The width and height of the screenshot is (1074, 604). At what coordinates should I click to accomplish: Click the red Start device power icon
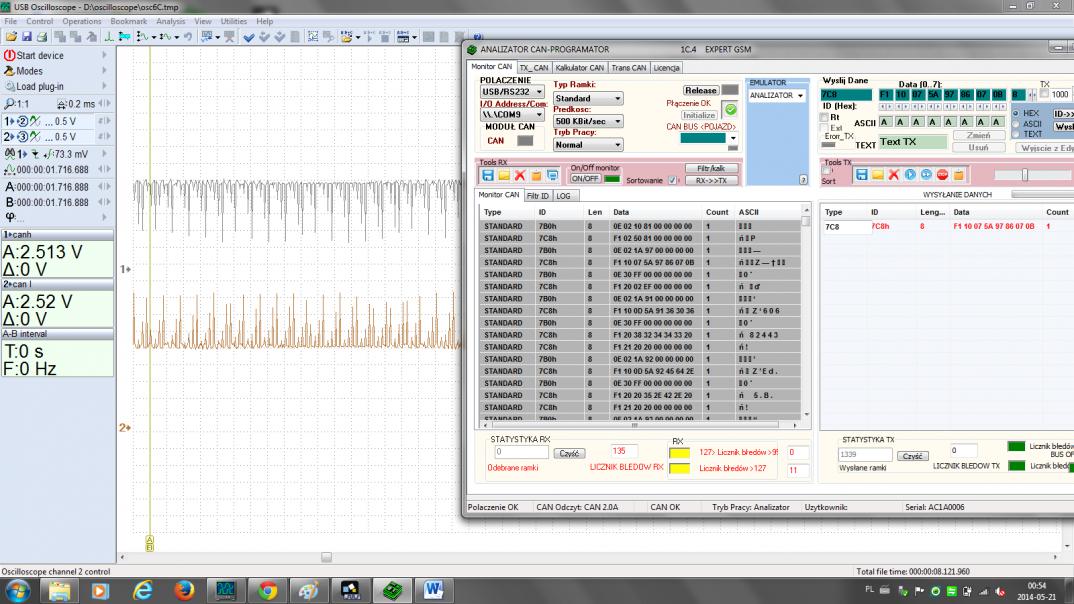click(x=10, y=56)
